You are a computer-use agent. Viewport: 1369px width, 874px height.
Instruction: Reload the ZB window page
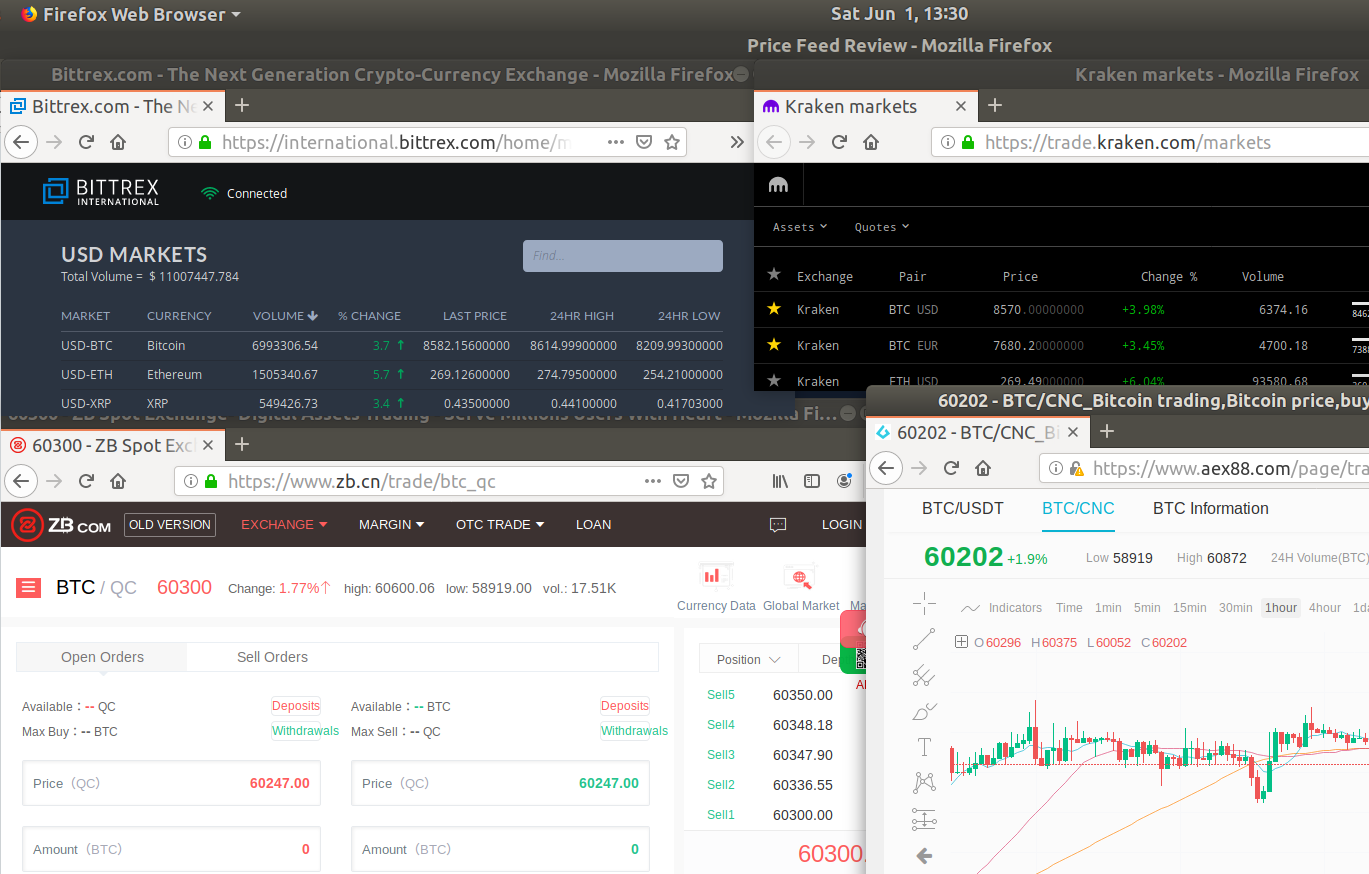point(86,481)
